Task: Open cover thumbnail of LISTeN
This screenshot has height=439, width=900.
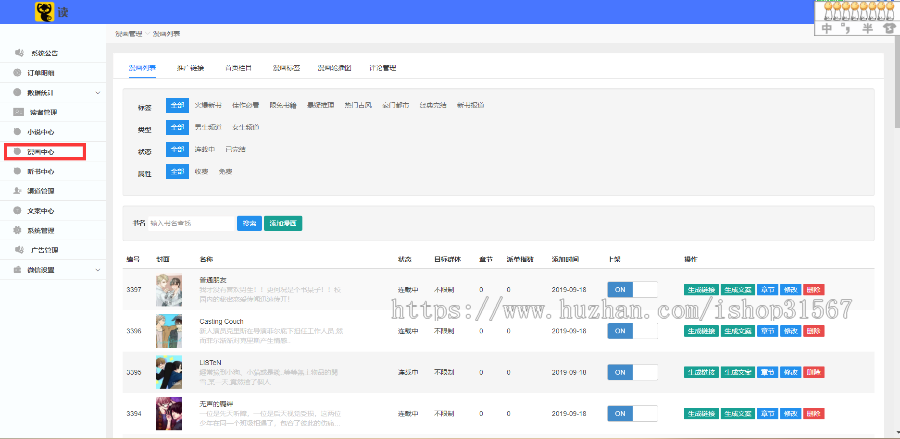Action: point(169,372)
